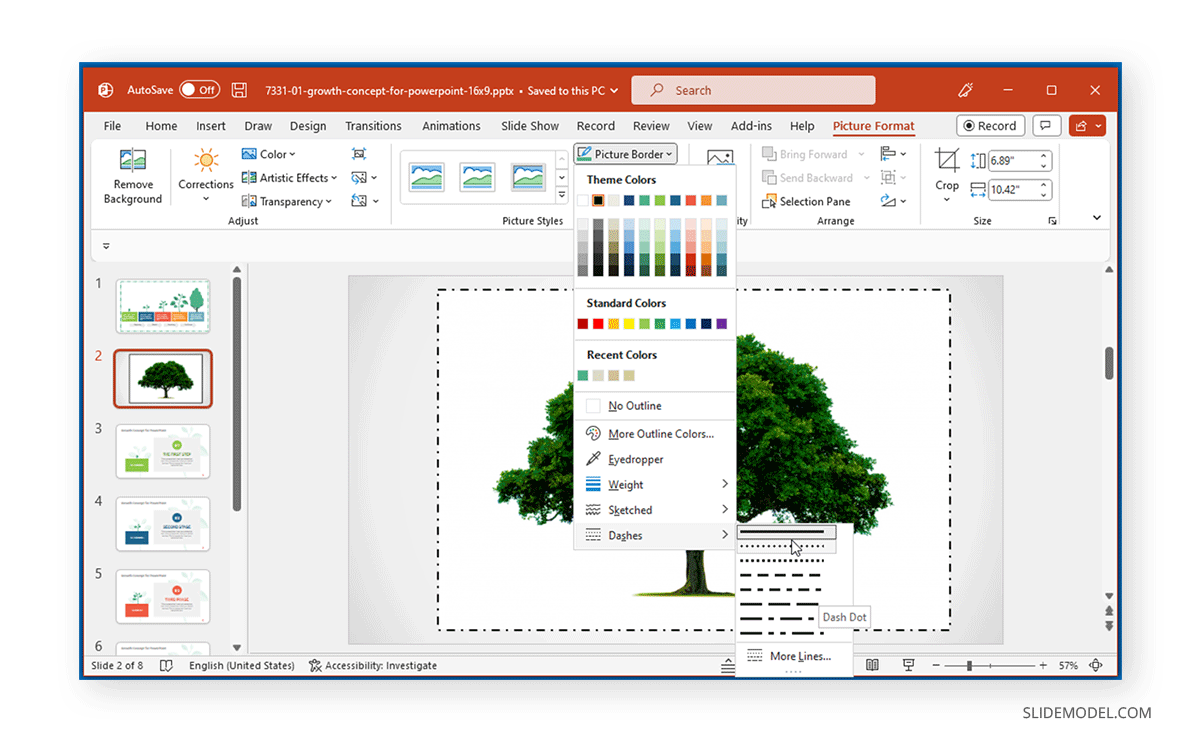Image resolution: width=1200 pixels, height=743 pixels.
Task: Open Reading View from the status bar
Action: [872, 665]
